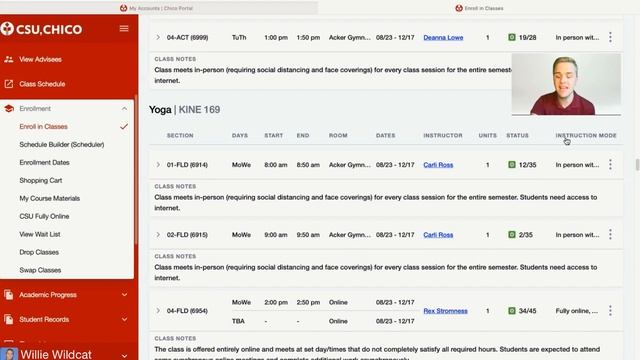This screenshot has height=360, width=640.
Task: Switch to Enroll in Classes browser tab
Action: coord(480,8)
